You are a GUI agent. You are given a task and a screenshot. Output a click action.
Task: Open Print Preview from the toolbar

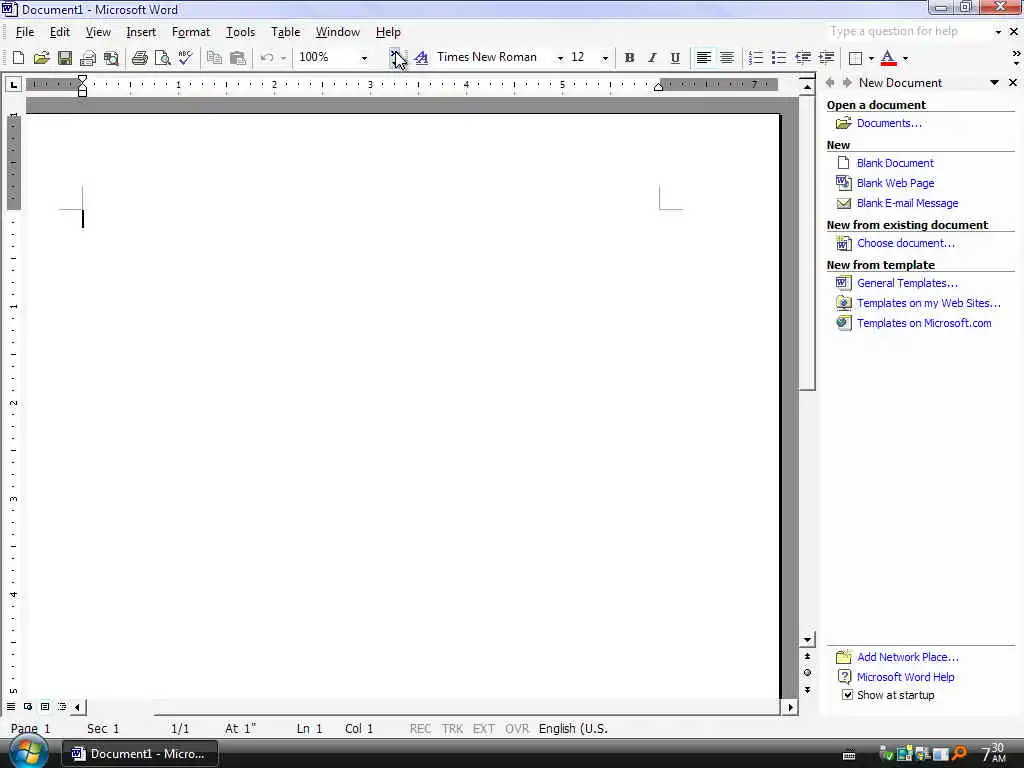(x=163, y=58)
